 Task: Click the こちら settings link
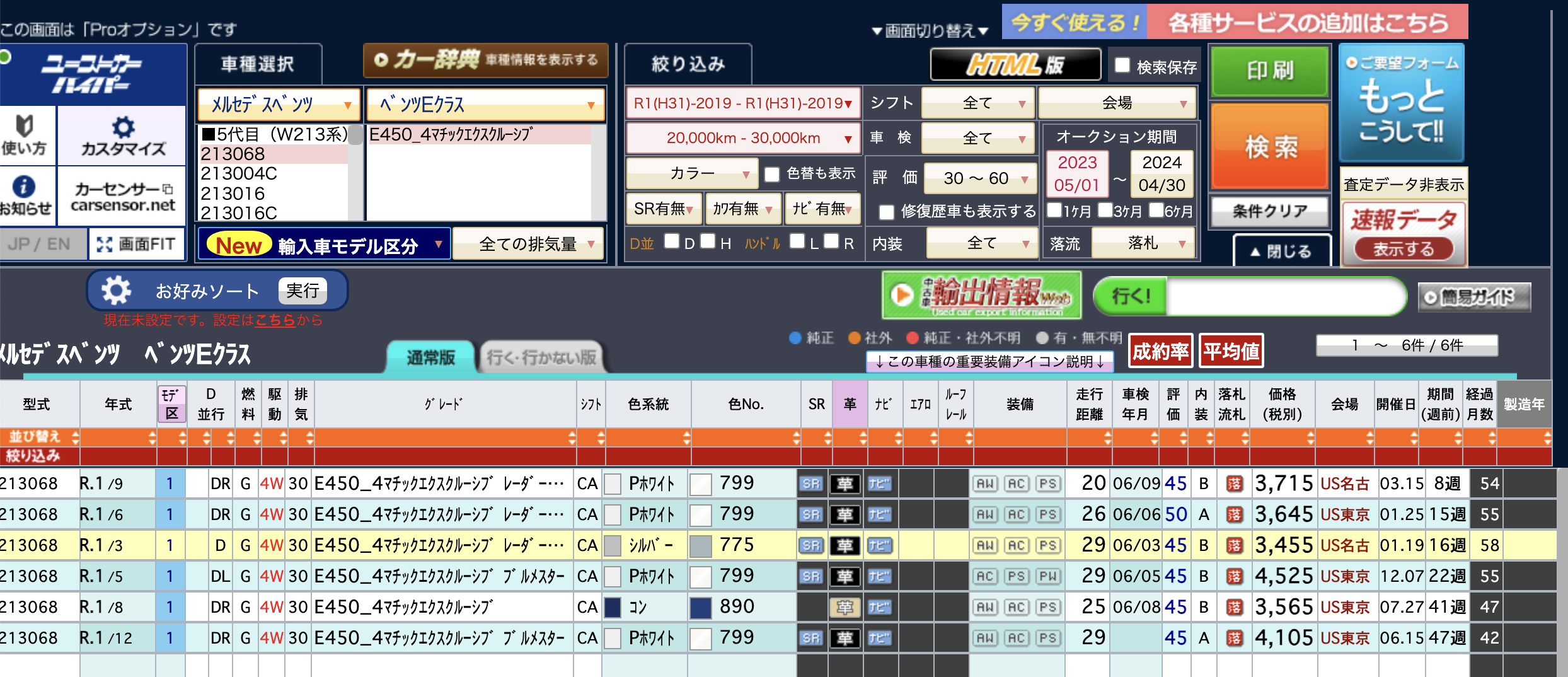point(275,320)
